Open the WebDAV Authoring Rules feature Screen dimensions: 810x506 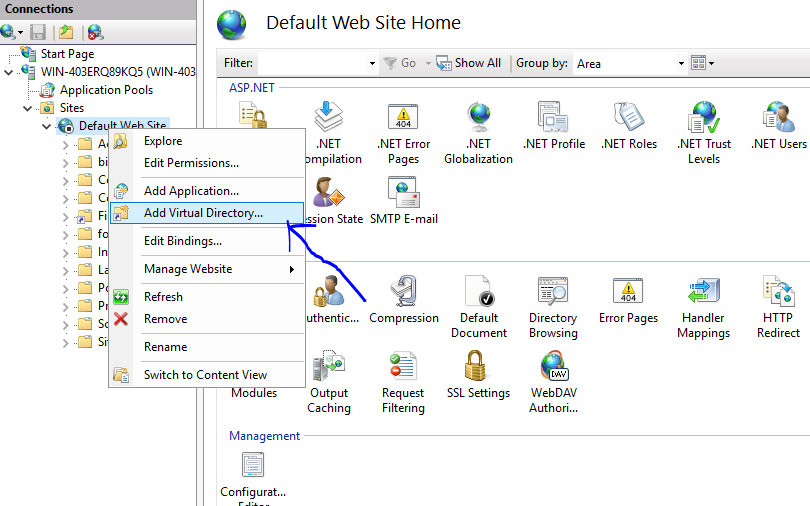553,382
